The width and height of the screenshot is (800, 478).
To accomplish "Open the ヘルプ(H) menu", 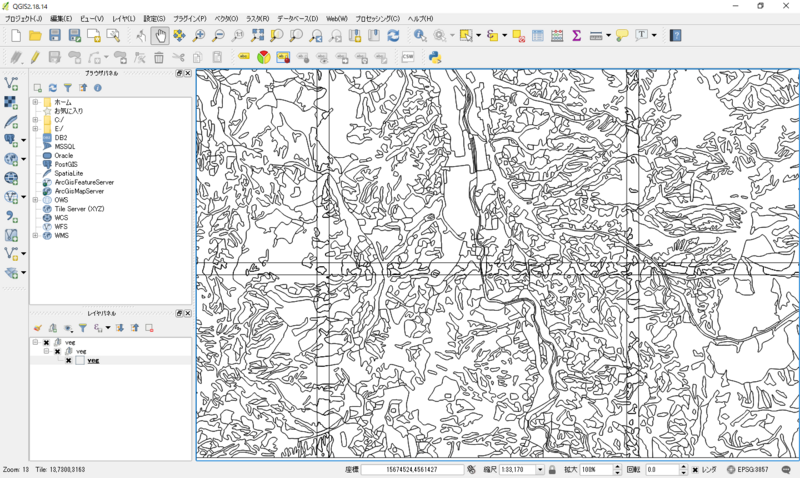I will pyautogui.click(x=420, y=18).
